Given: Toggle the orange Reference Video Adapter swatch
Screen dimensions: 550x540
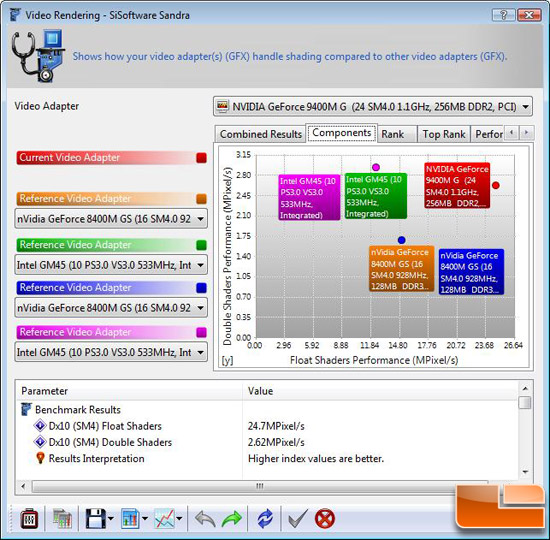Looking at the screenshot, I should click(201, 199).
